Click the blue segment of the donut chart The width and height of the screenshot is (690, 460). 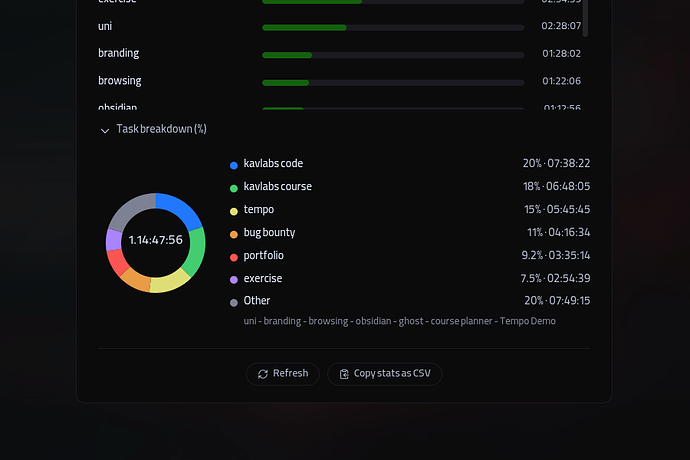181,208
